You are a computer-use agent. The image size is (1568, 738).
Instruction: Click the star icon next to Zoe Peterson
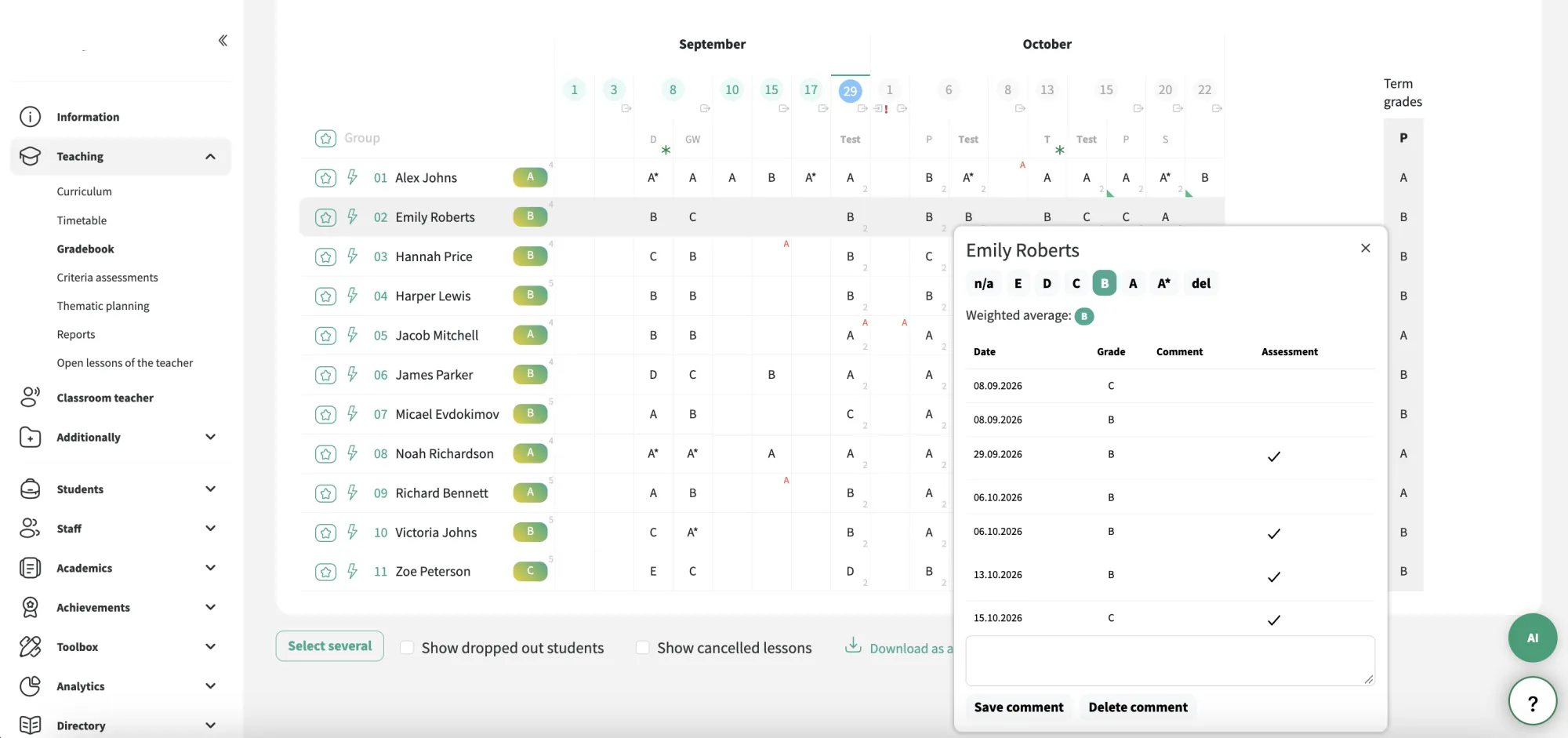[325, 572]
